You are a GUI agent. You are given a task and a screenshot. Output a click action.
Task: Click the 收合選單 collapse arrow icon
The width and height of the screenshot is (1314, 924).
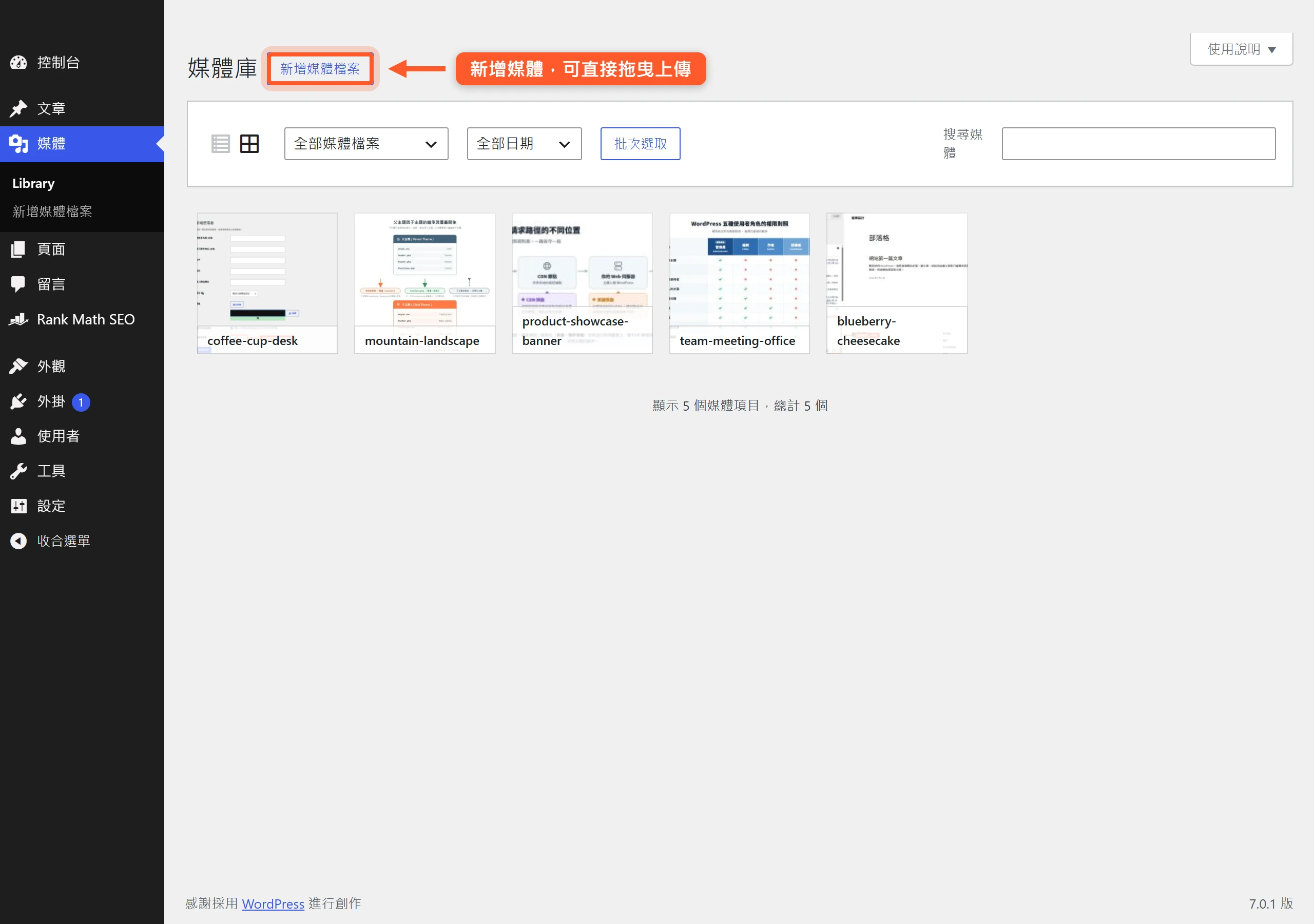click(18, 541)
